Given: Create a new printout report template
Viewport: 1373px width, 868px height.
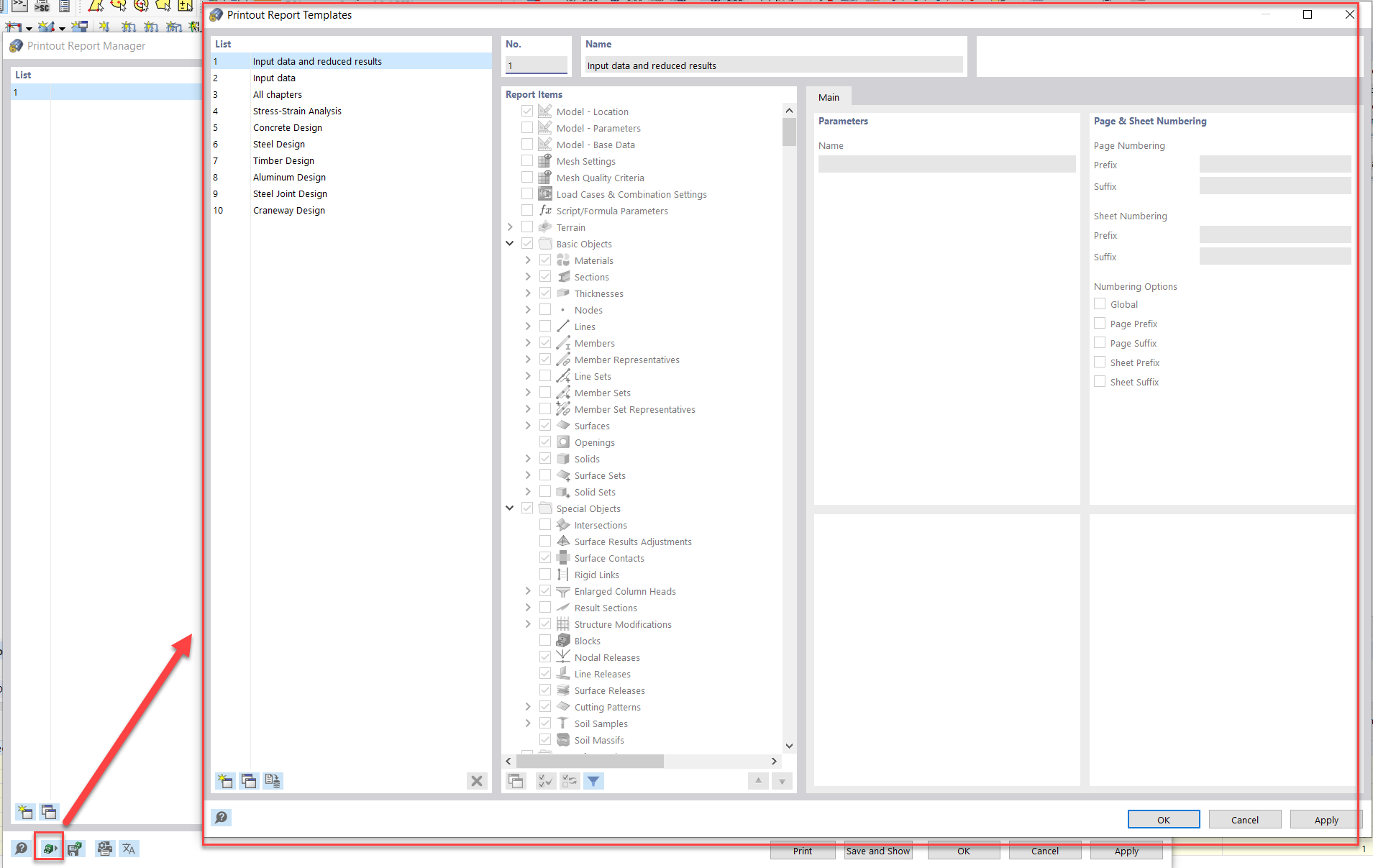Looking at the screenshot, I should coord(225,781).
